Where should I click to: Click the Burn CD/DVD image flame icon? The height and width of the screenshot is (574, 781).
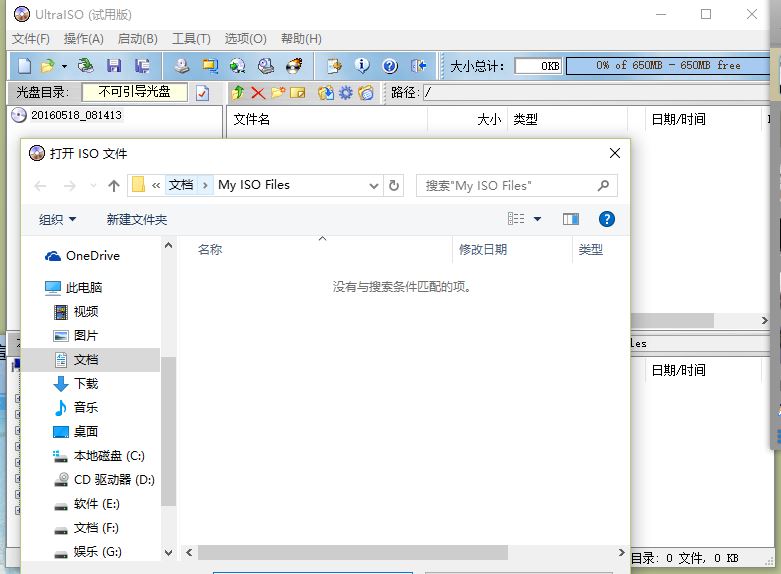[x=294, y=66]
